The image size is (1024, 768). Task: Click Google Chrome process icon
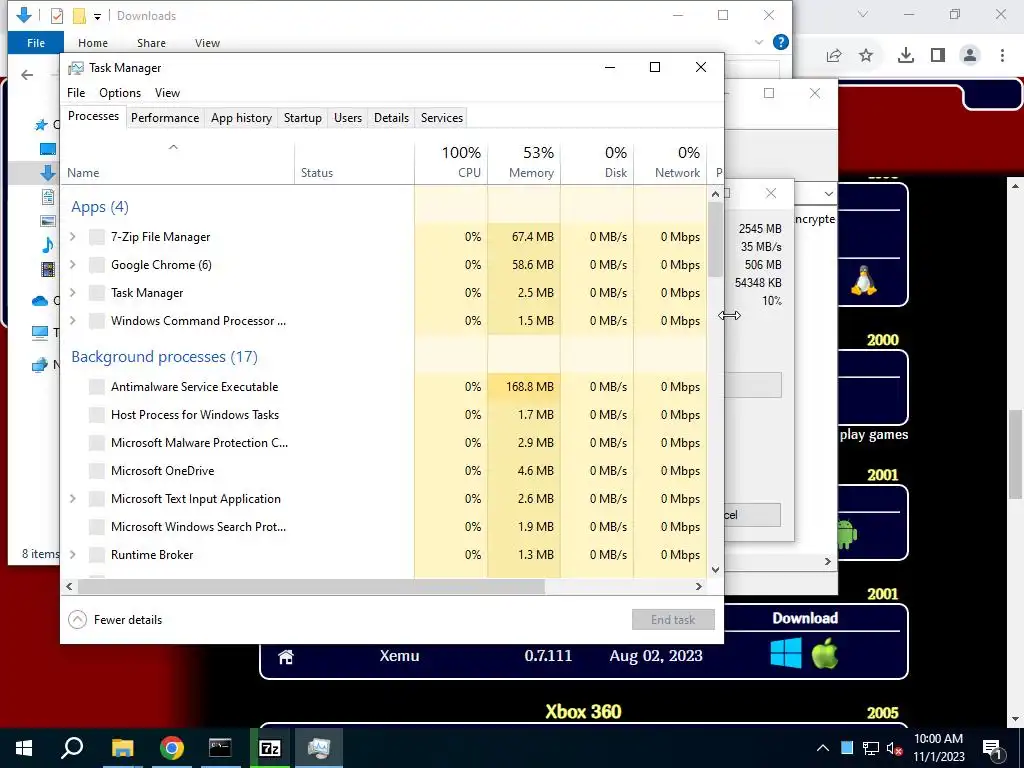97,265
